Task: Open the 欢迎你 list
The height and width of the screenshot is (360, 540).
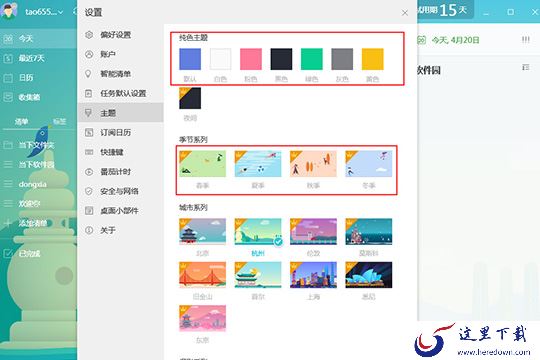Action: pyautogui.click(x=38, y=204)
